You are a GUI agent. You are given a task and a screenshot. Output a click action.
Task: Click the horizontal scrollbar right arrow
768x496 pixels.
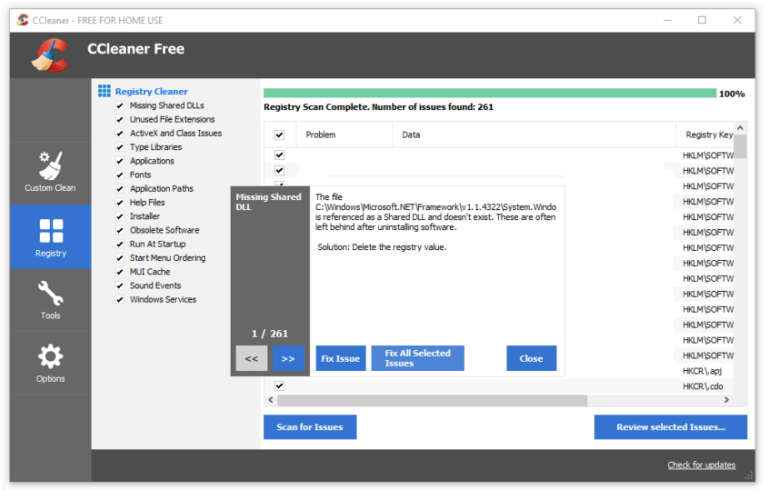click(x=727, y=401)
